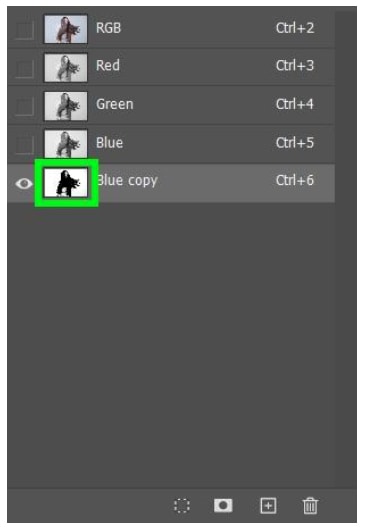Show the RGB channel visibility box

pyautogui.click(x=24, y=30)
